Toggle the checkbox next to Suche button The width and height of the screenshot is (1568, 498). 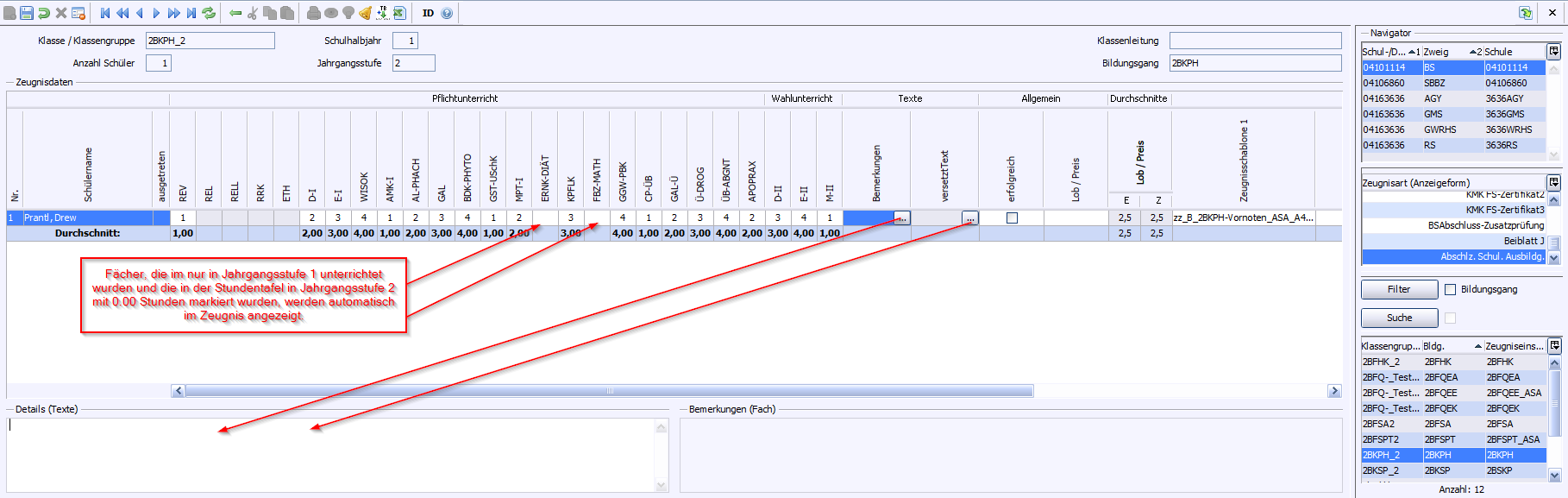[x=1450, y=318]
